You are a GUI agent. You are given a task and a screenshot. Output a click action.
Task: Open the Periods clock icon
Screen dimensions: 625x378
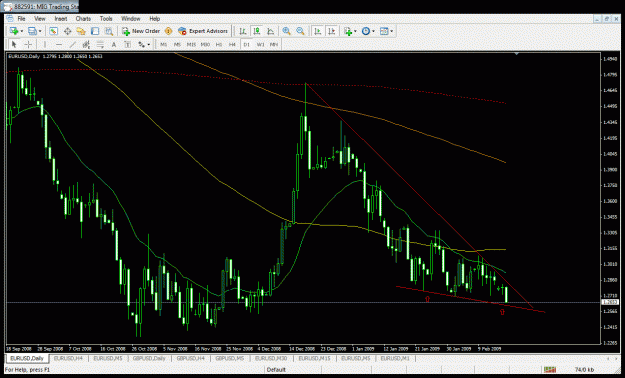(366, 31)
